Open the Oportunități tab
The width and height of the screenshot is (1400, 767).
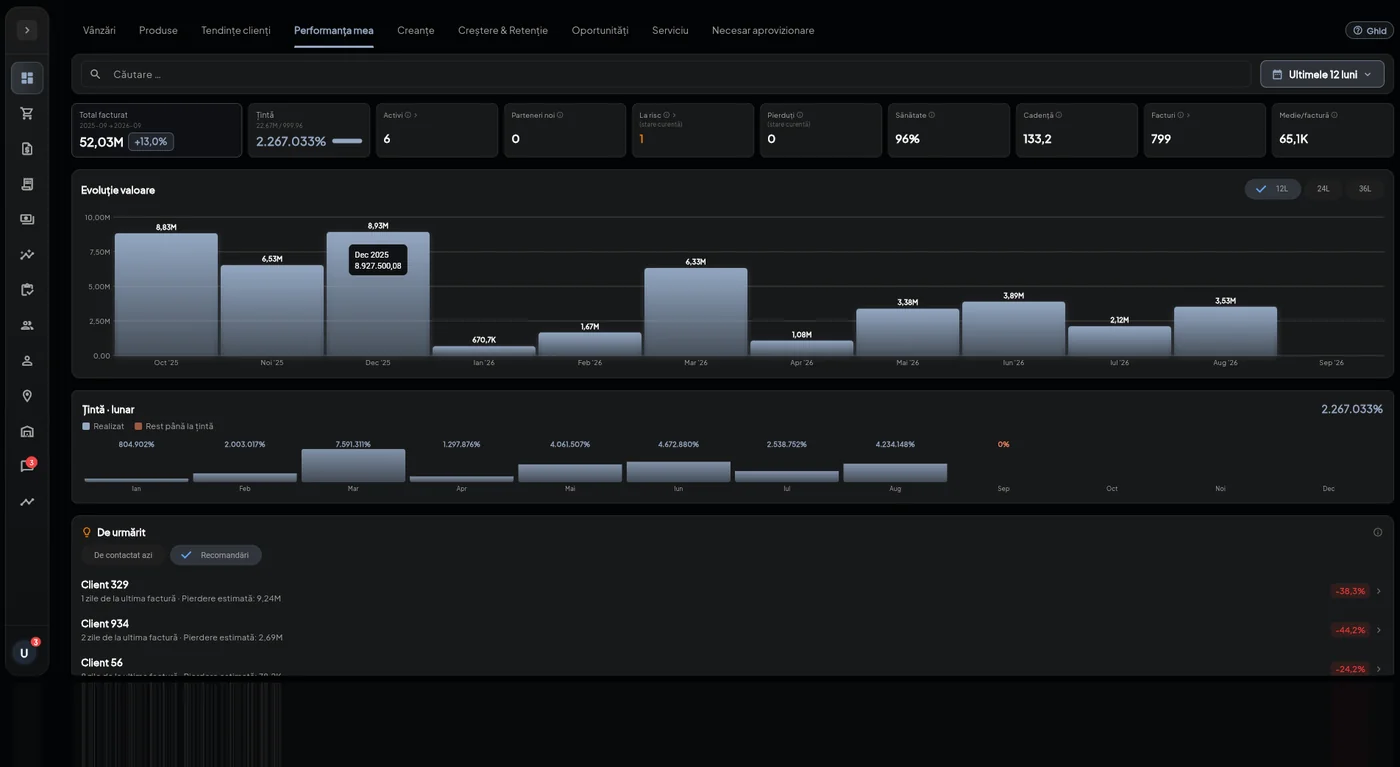600,30
